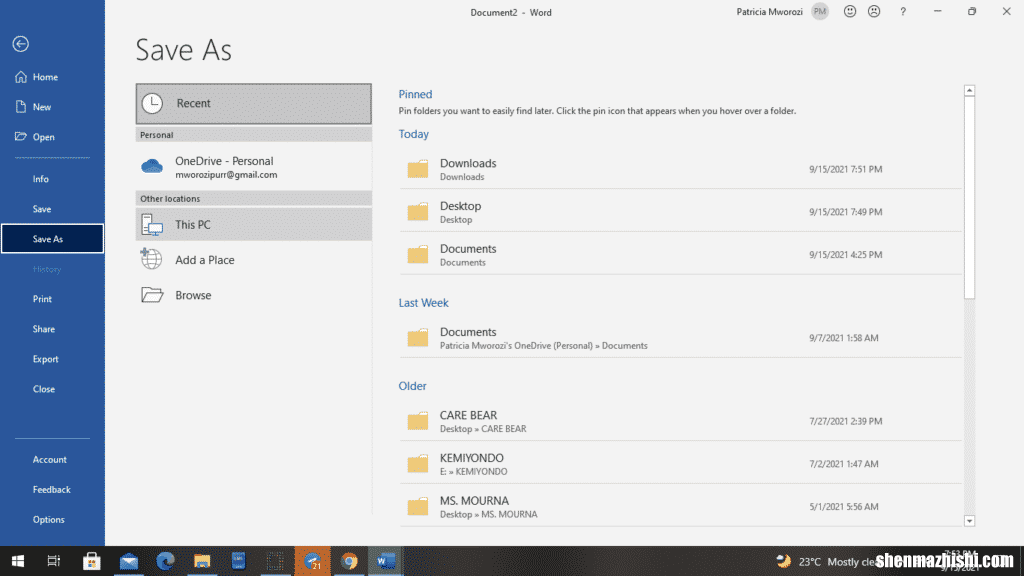This screenshot has height=576, width=1024.
Task: Open the Desktop folder from Today
Action: [x=680, y=212]
